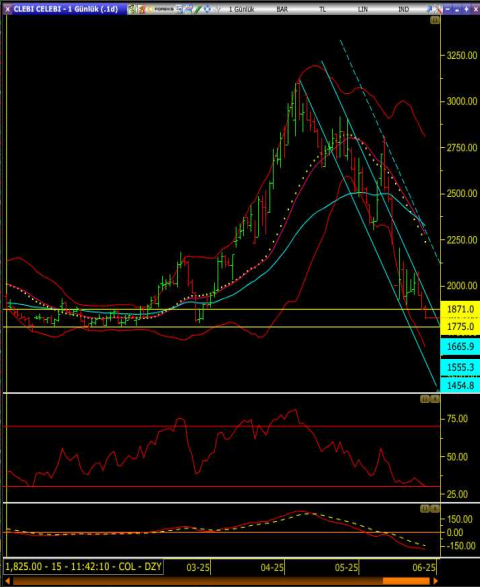480x587 pixels.
Task: Click the orange time scrollbar thumb
Action: tap(406, 581)
